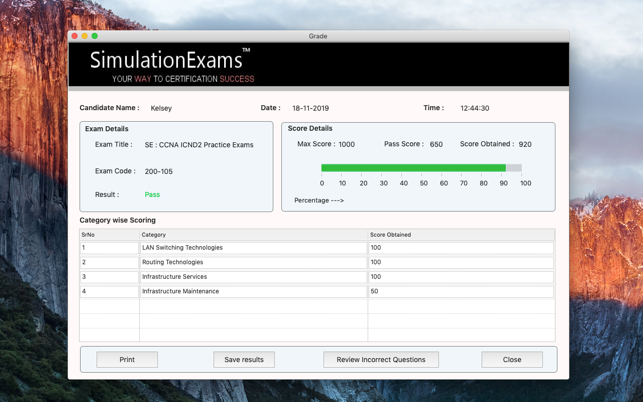
Task: Click the Category wise Scoring heading
Action: point(118,220)
